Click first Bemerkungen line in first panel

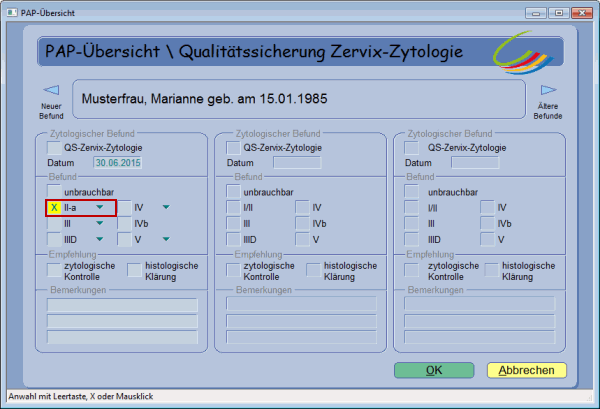point(122,303)
